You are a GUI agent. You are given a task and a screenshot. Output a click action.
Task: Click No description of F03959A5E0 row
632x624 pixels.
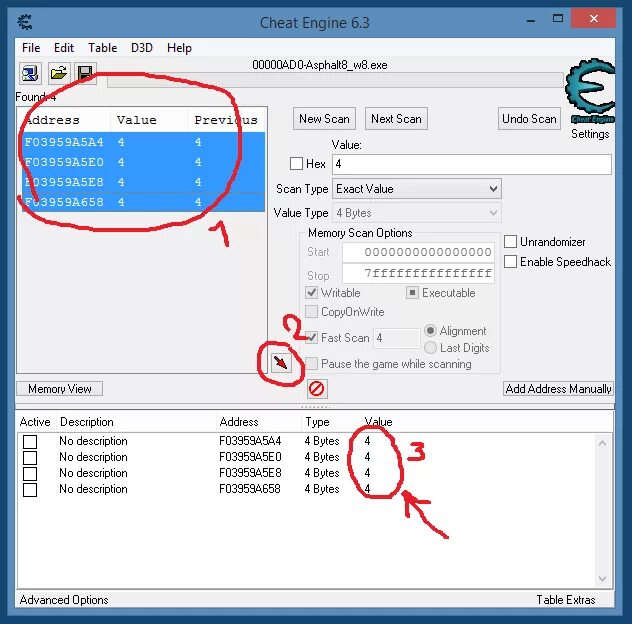pyautogui.click(x=93, y=457)
